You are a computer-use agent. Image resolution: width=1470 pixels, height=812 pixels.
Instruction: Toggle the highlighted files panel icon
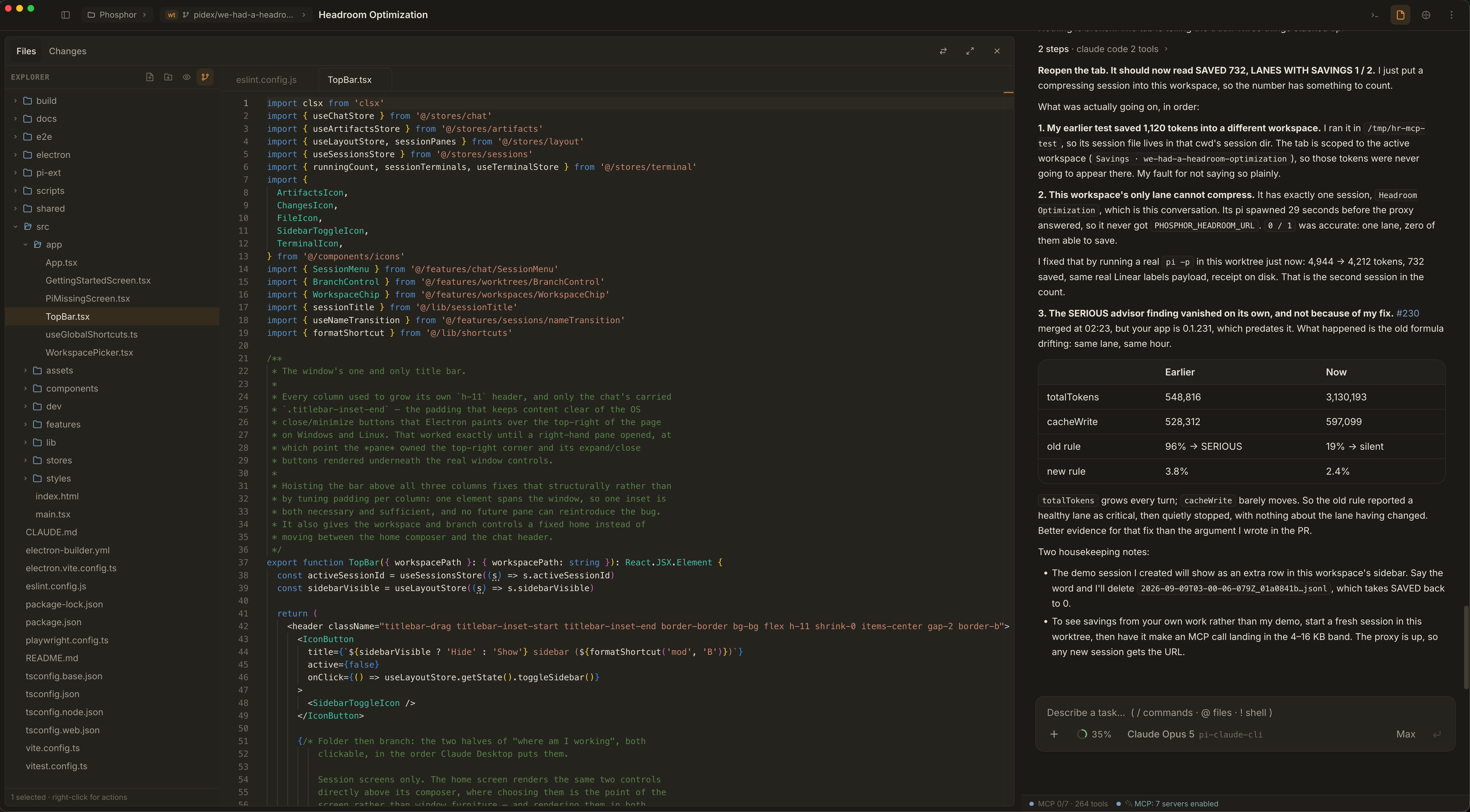pyautogui.click(x=1400, y=15)
